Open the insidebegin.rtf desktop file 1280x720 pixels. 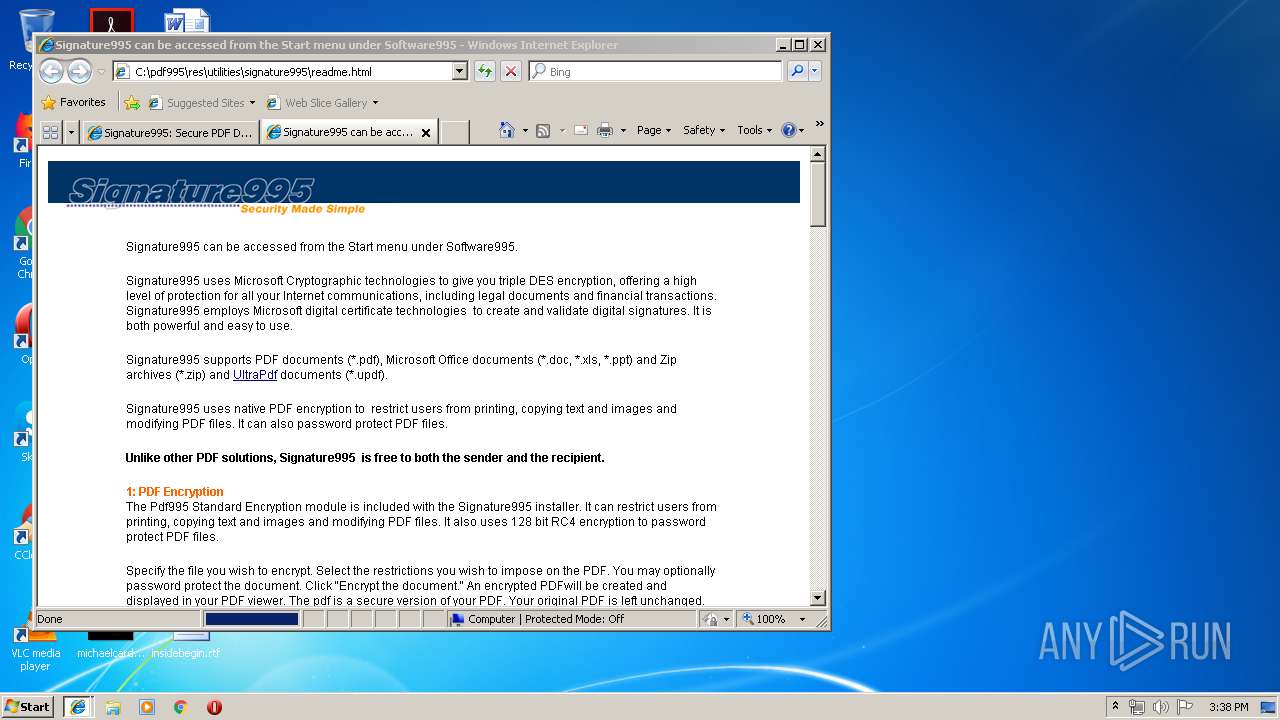tap(186, 645)
